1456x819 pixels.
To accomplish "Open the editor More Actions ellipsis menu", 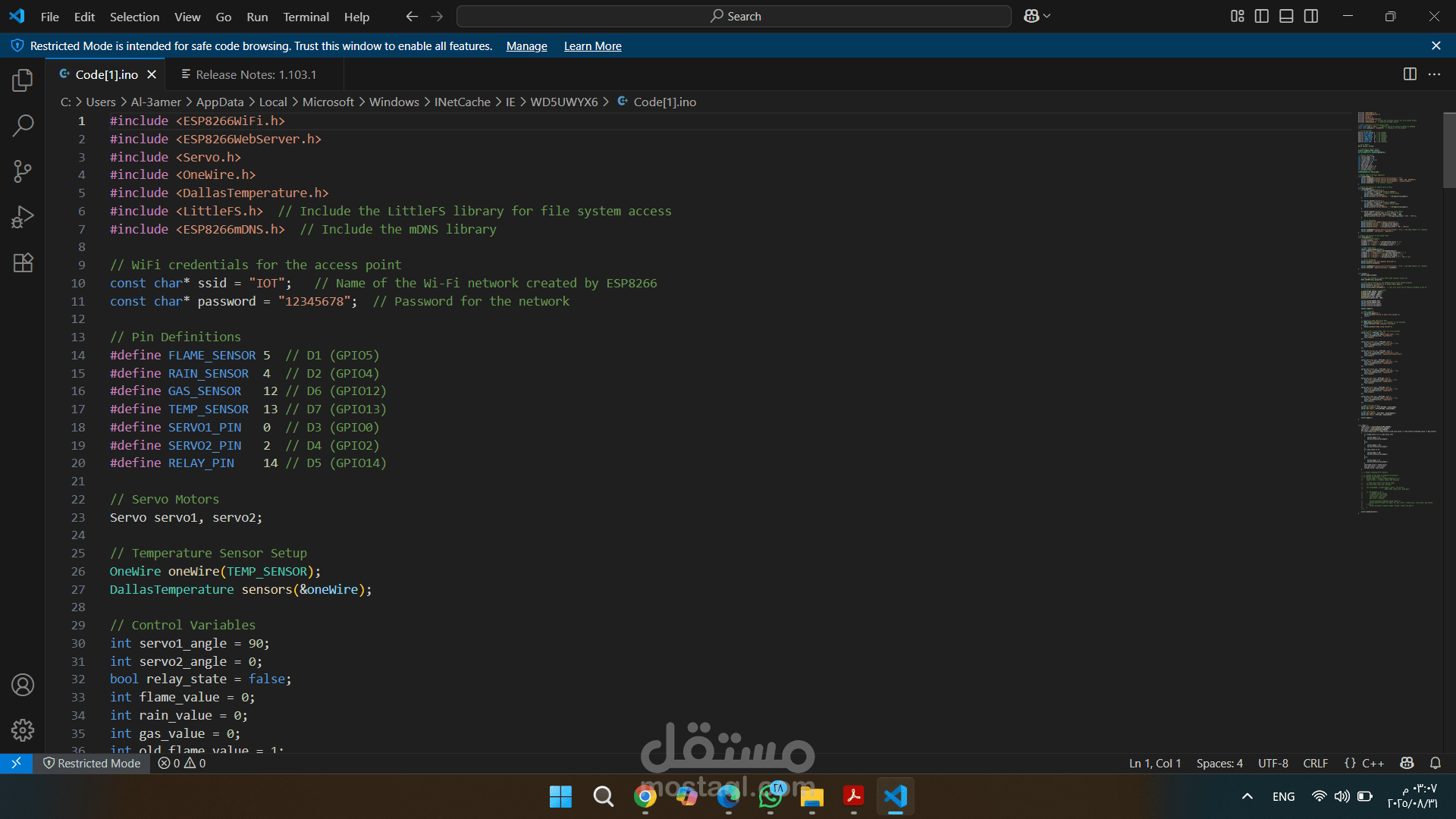I will 1434,74.
